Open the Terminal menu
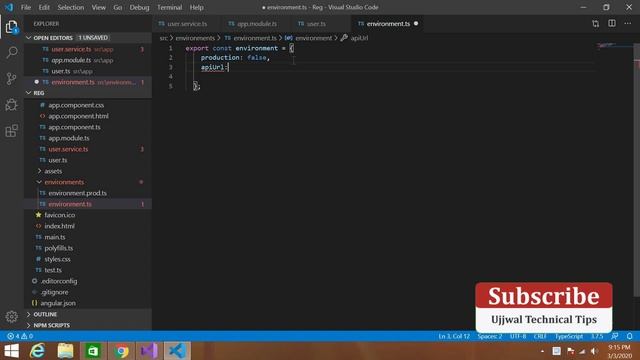The width and height of the screenshot is (640, 360). click(x=169, y=7)
